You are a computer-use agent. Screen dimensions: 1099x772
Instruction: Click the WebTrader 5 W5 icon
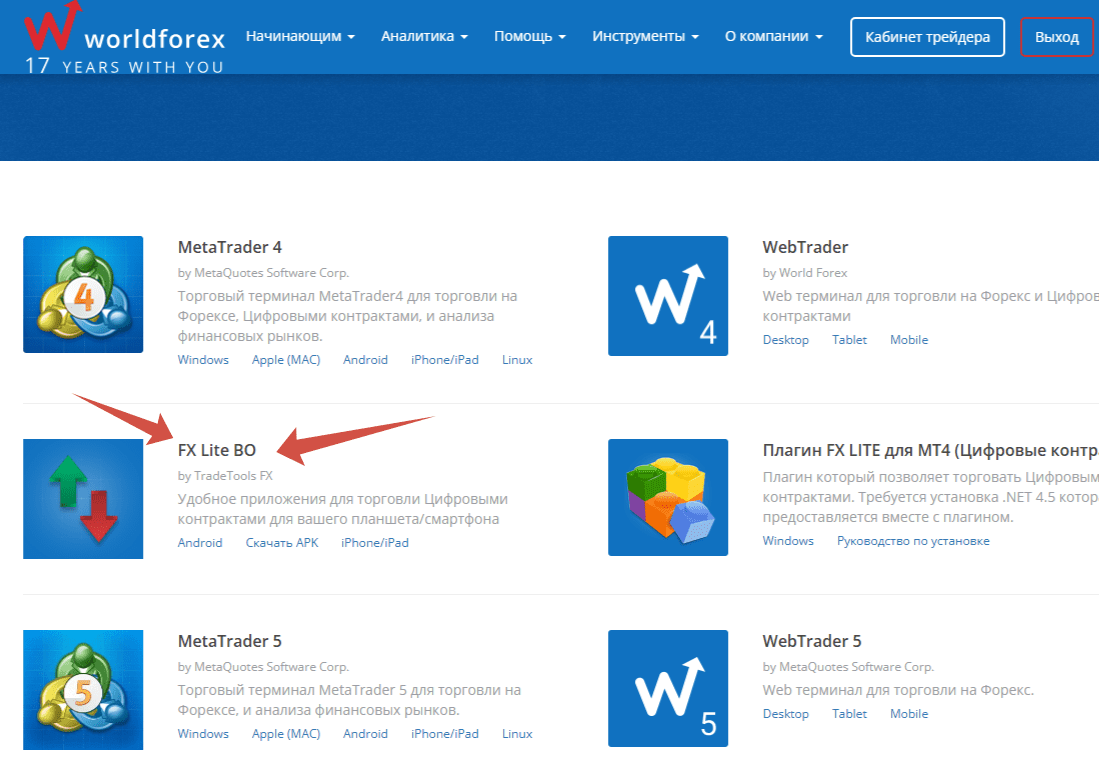(x=667, y=689)
